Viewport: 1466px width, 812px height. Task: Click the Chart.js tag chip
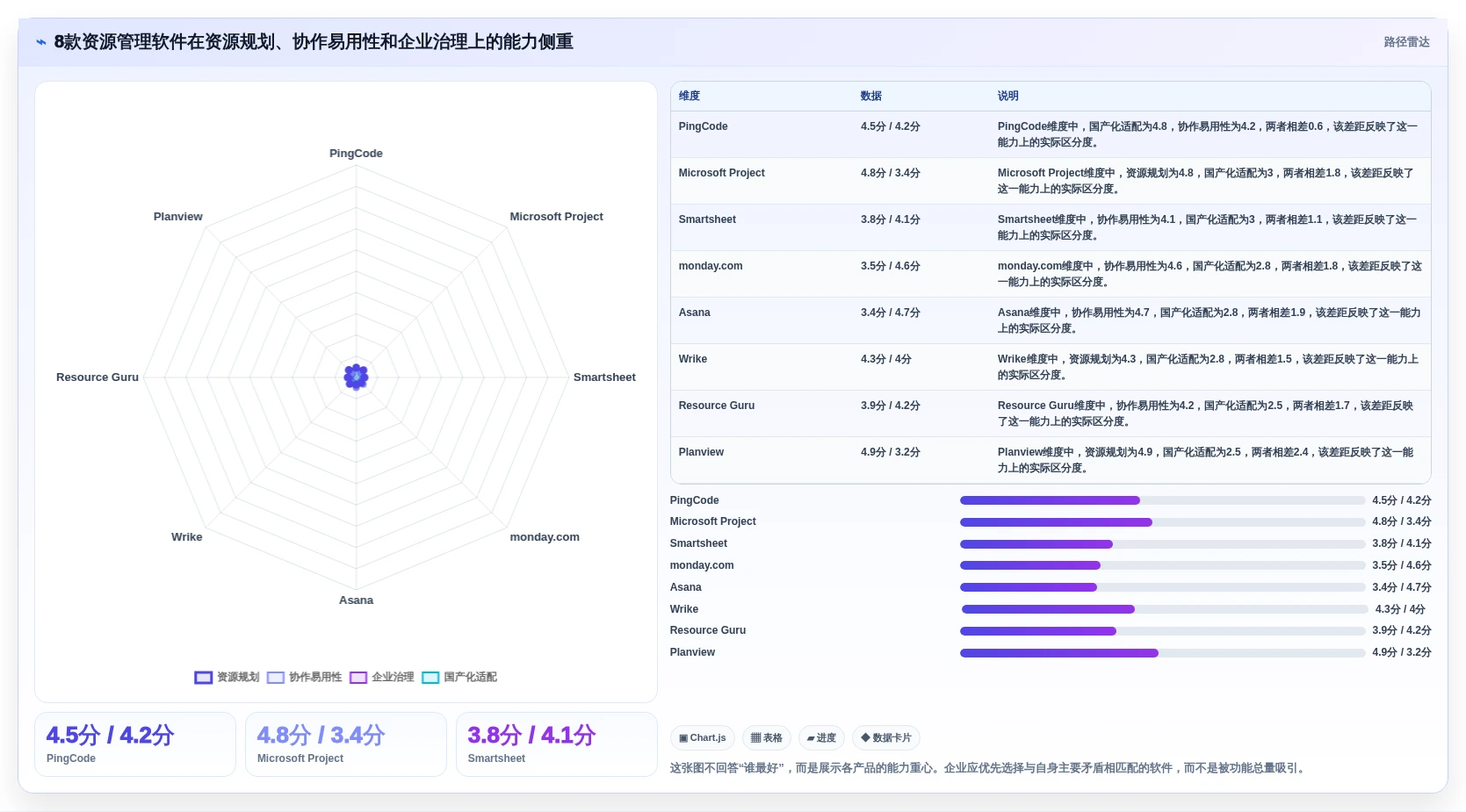[703, 737]
